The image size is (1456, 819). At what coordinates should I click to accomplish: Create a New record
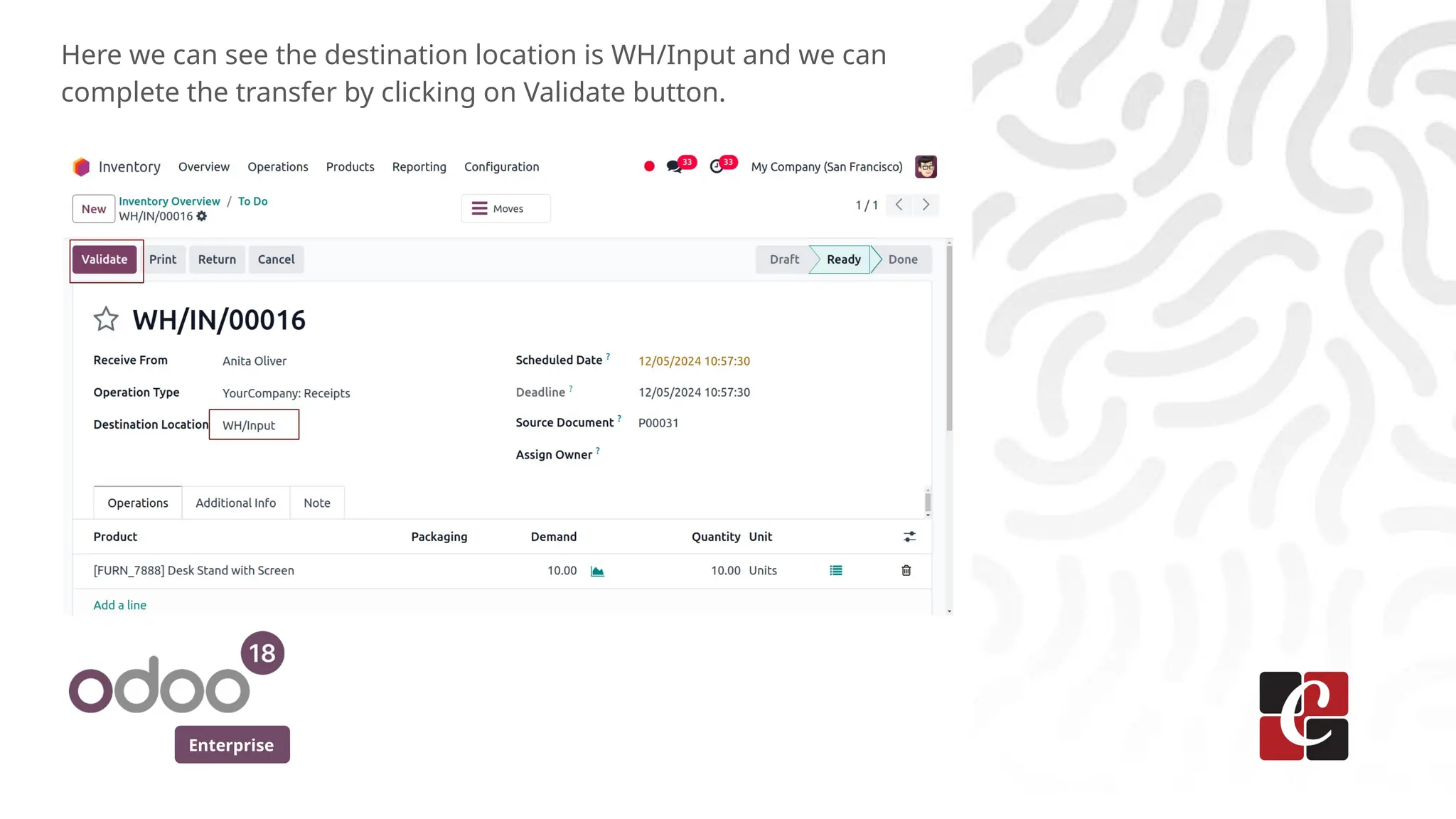(x=94, y=209)
